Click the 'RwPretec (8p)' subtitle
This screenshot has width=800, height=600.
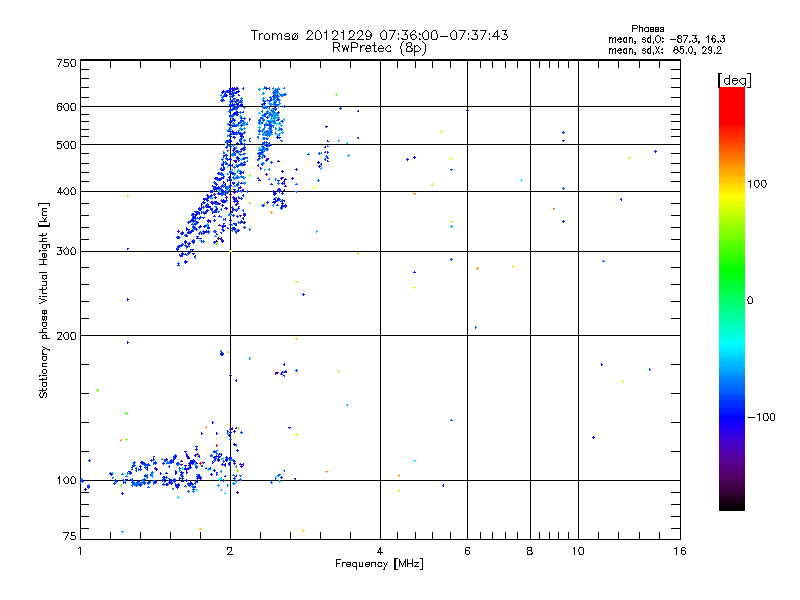379,48
